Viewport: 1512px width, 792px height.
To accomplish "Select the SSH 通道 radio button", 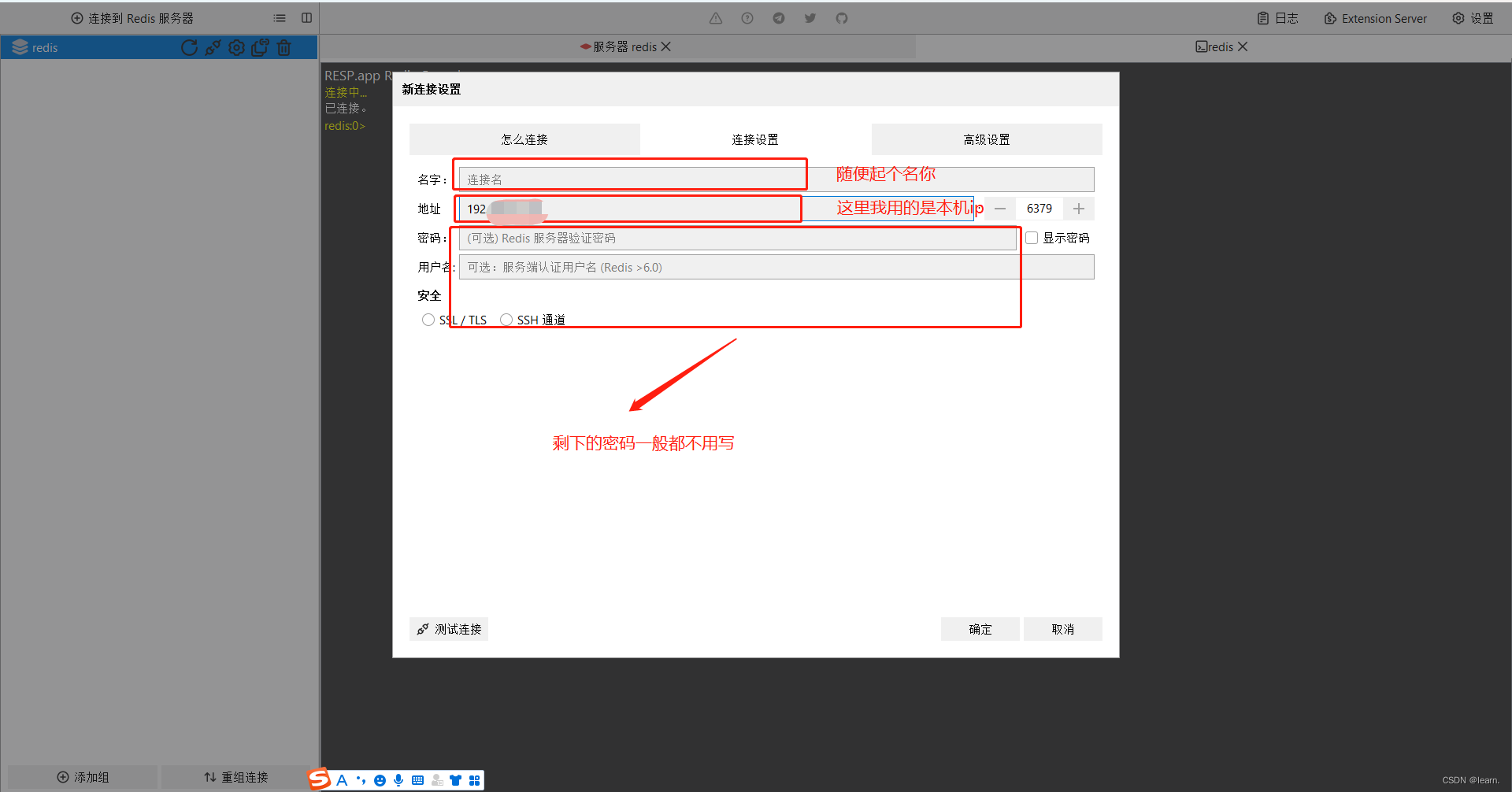I will [x=507, y=320].
